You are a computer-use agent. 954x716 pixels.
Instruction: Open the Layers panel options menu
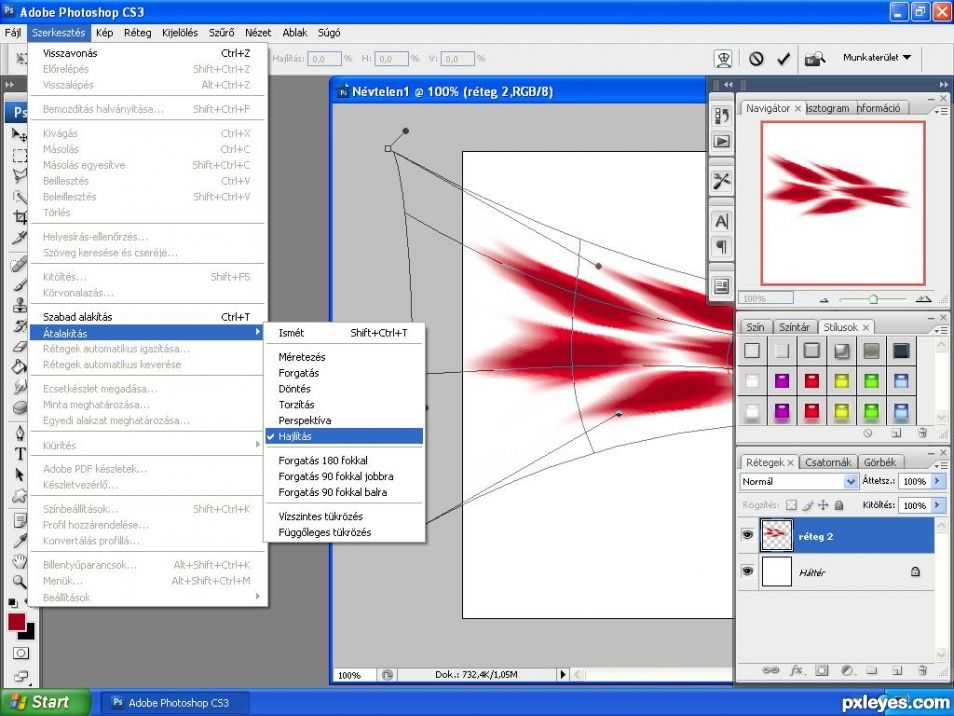[941, 465]
